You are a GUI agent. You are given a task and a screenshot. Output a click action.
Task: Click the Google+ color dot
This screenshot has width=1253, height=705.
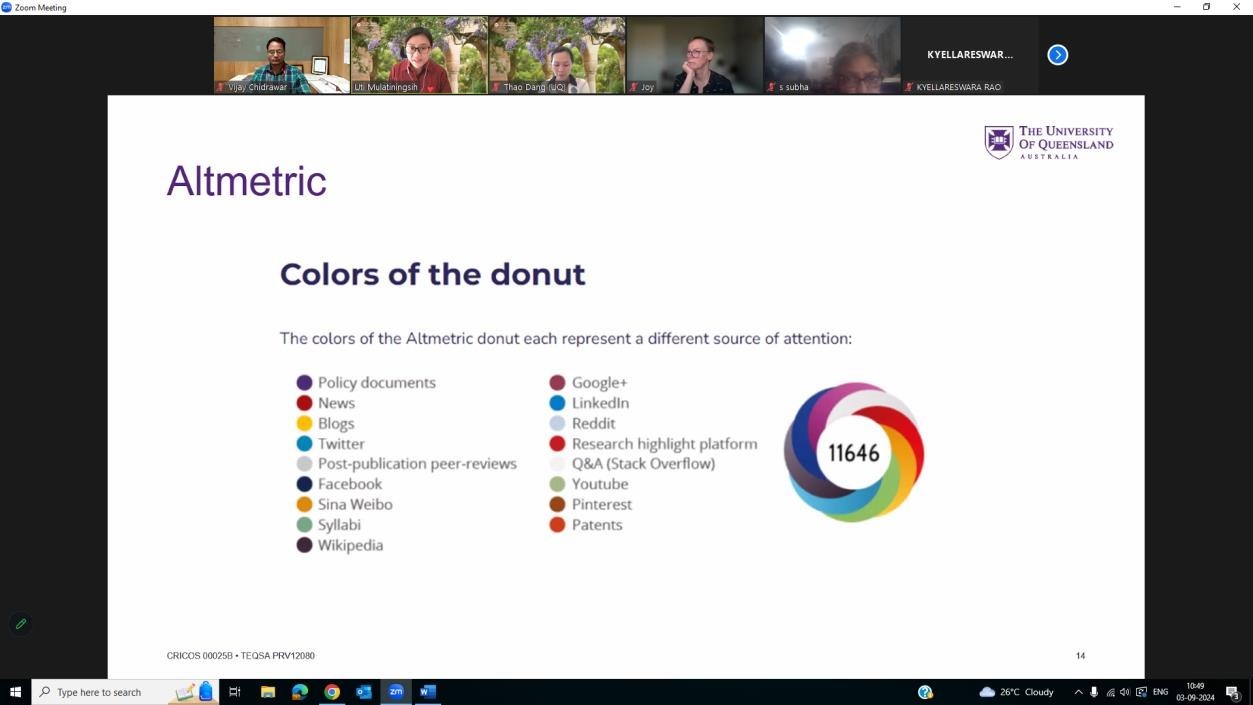tap(557, 383)
